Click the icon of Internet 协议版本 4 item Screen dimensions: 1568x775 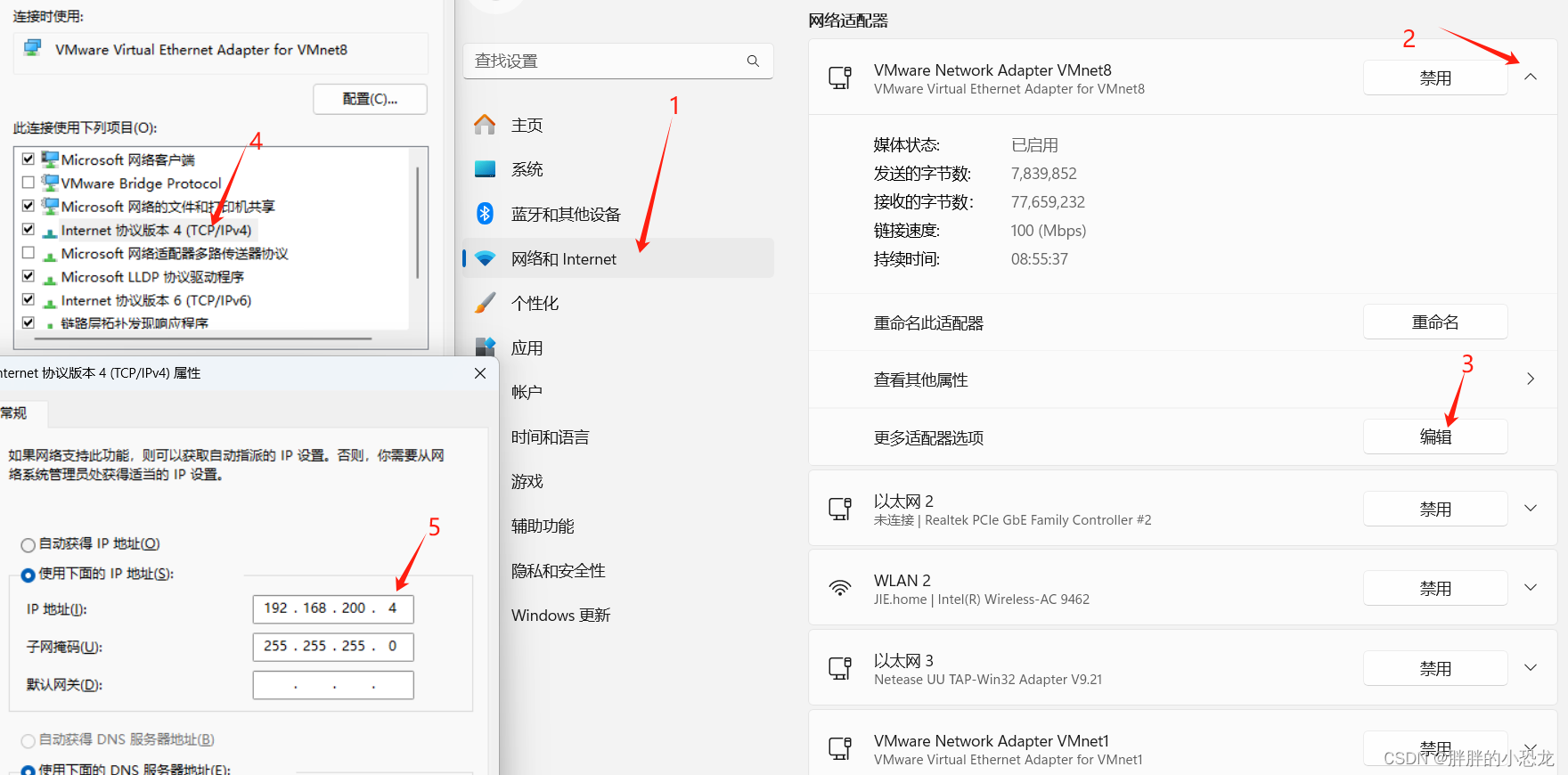[x=50, y=232]
